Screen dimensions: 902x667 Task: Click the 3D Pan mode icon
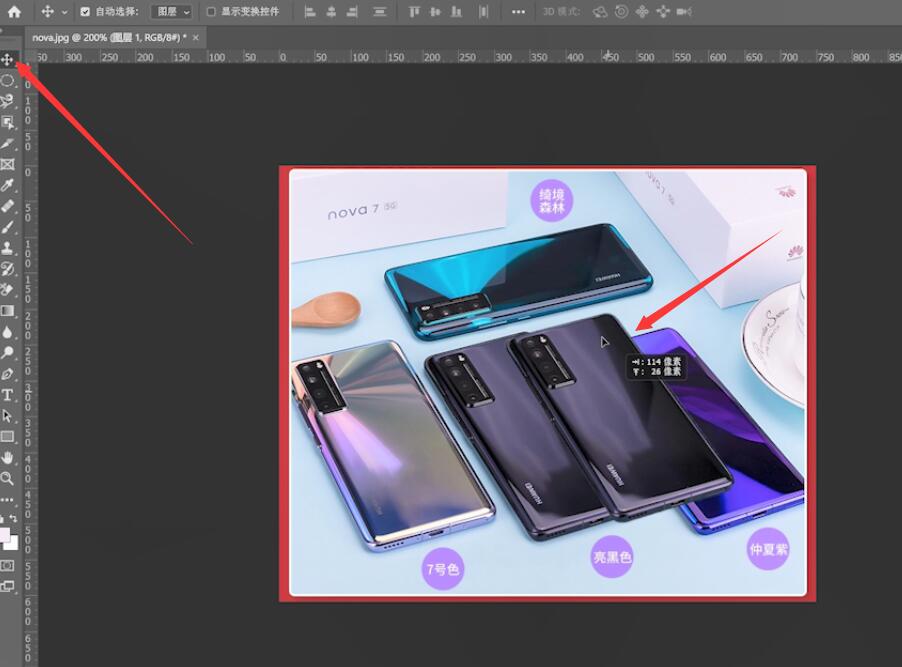pos(642,12)
